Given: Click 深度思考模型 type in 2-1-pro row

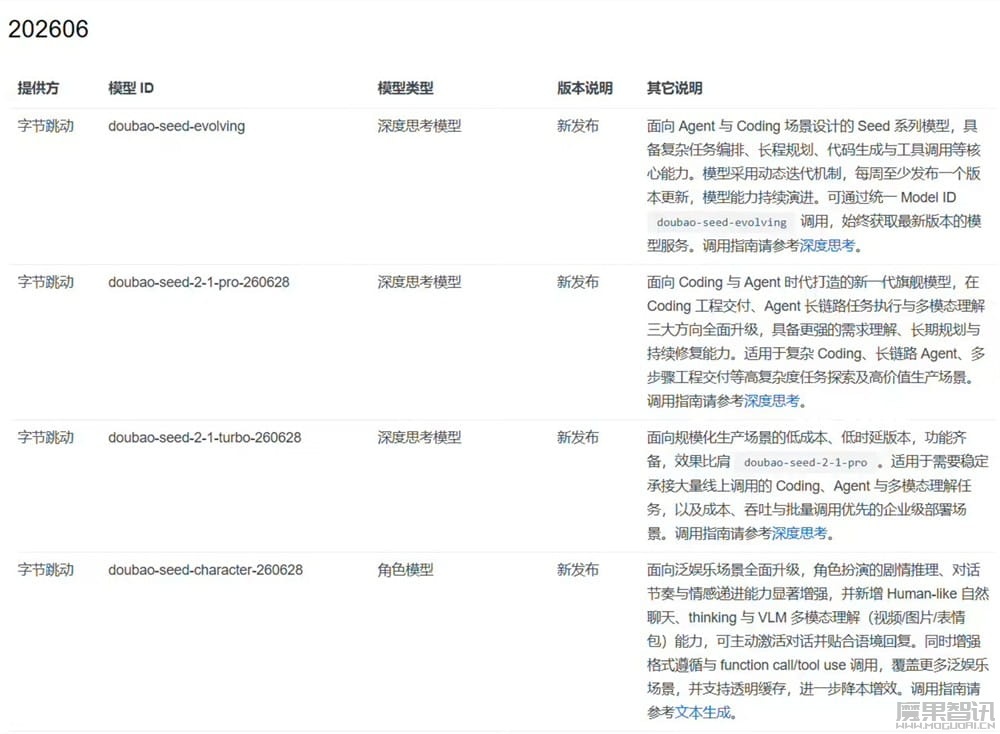Looking at the screenshot, I should (419, 282).
